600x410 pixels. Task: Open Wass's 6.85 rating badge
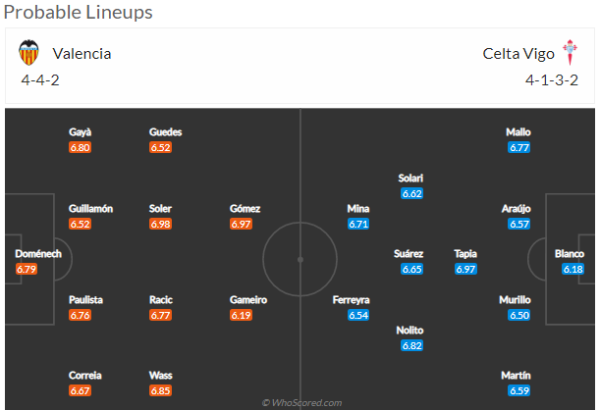click(160, 390)
